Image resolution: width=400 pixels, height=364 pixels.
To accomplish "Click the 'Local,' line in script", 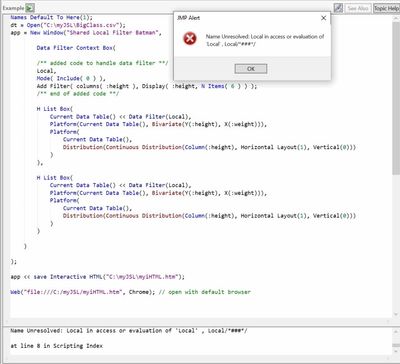I will click(x=47, y=71).
